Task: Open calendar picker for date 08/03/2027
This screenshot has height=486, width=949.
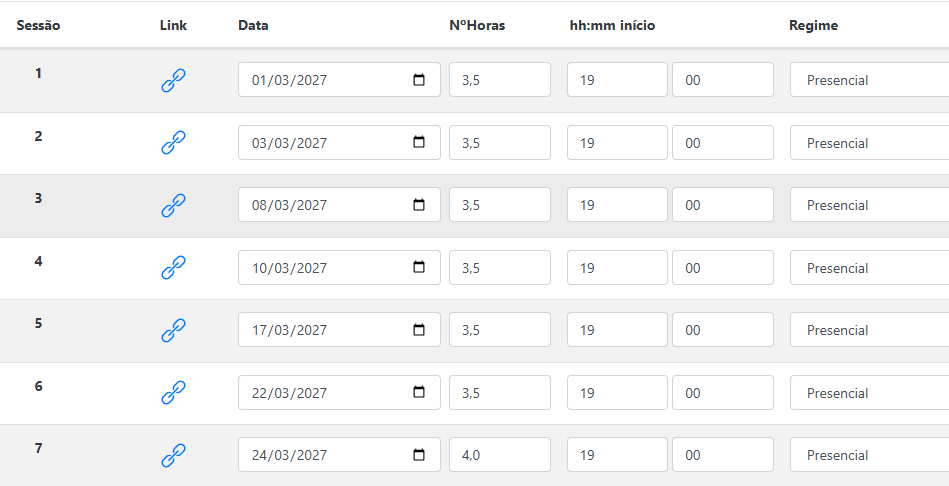Action: [x=419, y=205]
